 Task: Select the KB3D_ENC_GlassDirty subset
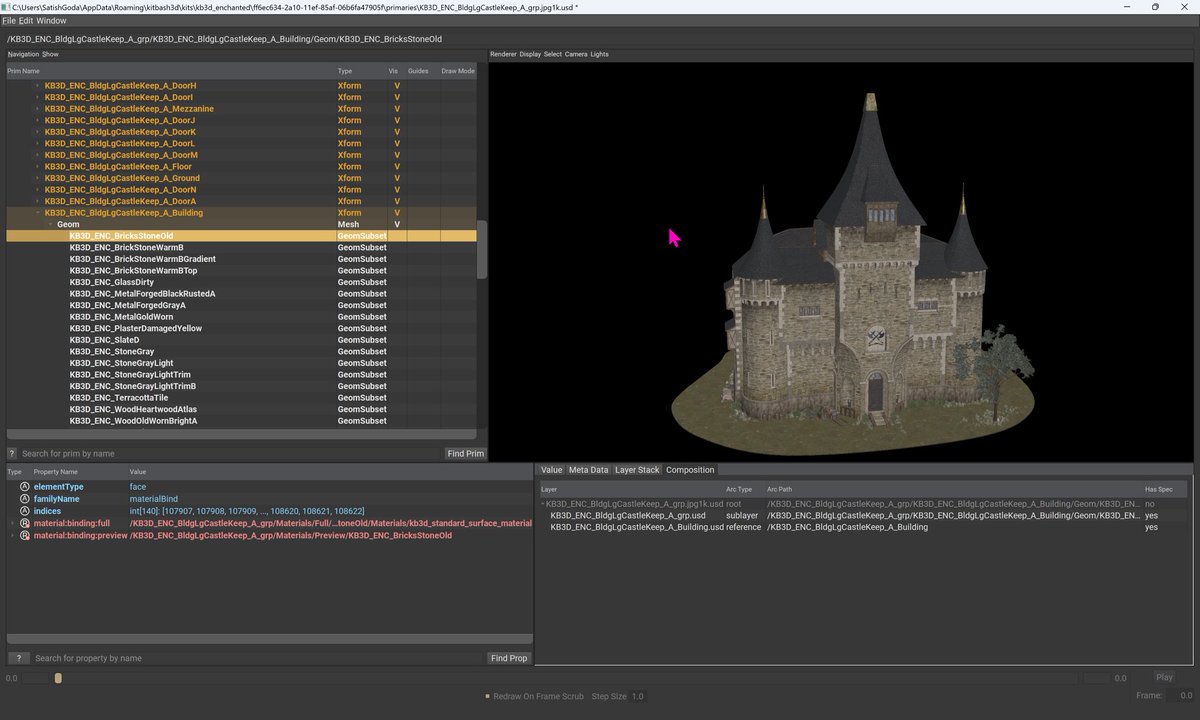coord(112,282)
